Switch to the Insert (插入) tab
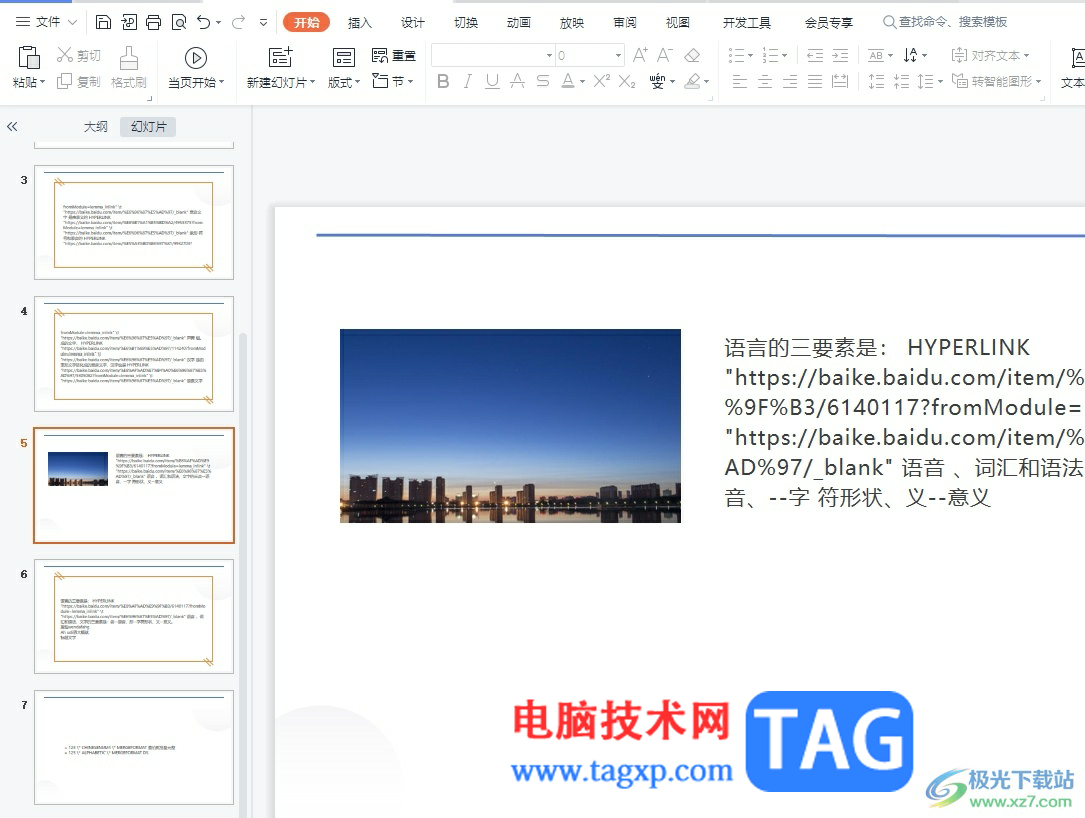 (360, 23)
